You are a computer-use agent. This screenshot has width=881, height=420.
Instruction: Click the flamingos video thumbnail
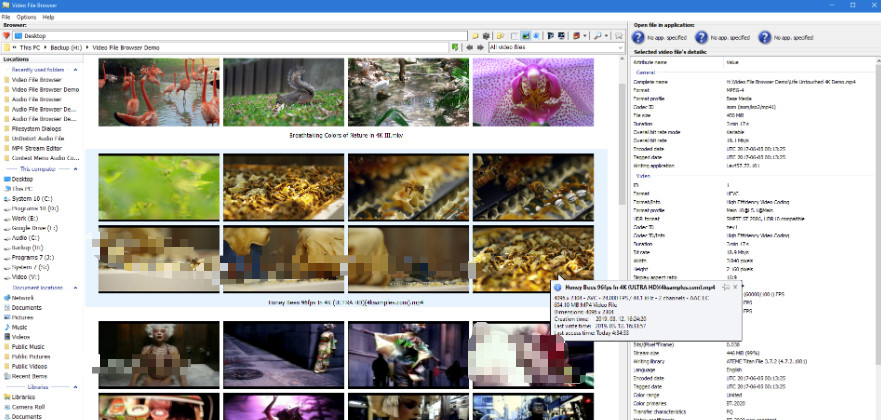(159, 92)
